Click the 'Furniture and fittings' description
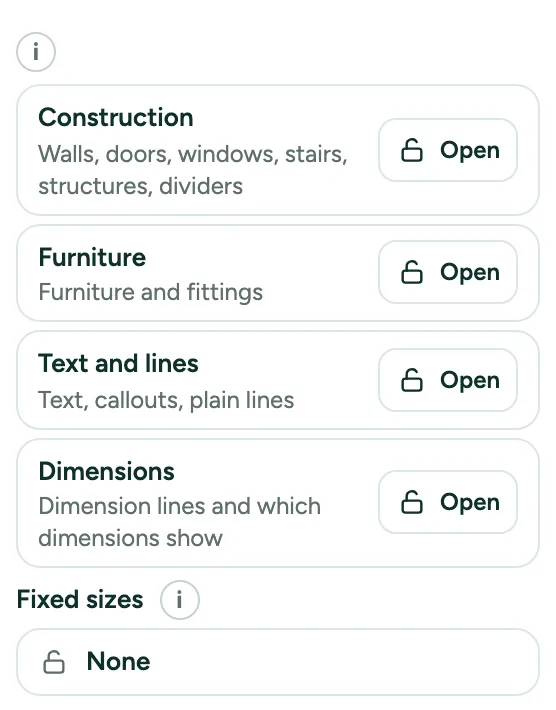Image resolution: width=556 pixels, height=710 pixels. click(150, 292)
